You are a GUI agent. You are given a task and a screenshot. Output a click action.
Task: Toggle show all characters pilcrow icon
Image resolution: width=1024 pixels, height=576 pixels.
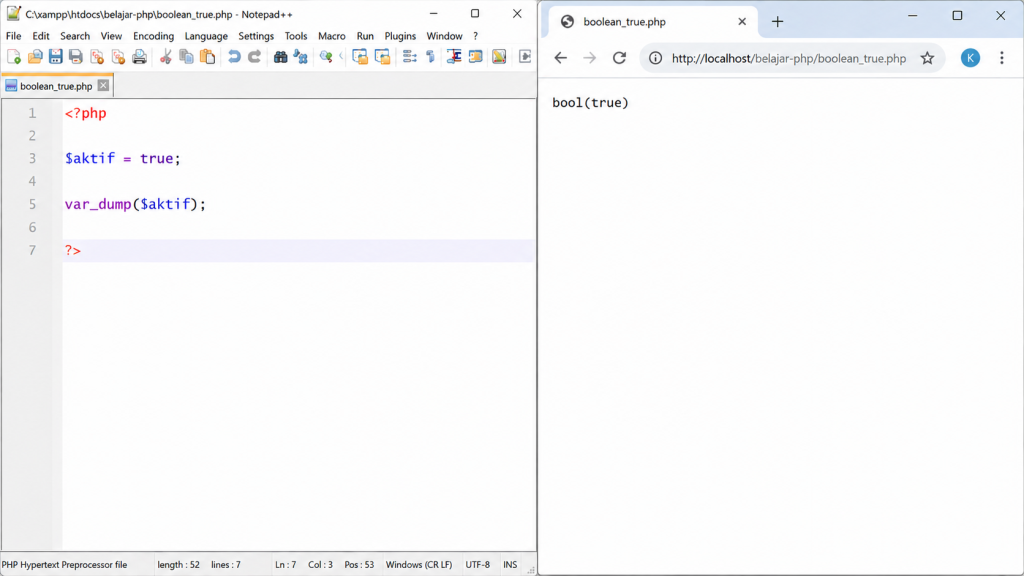pyautogui.click(x=430, y=57)
